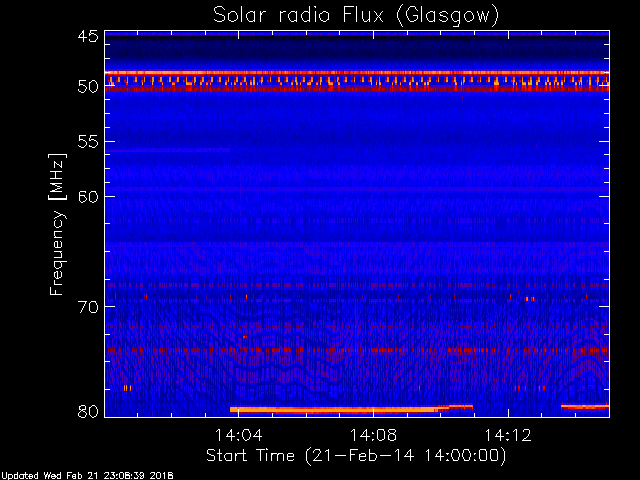Click the faint horizontal streak near 55 MHz

pos(168,150)
